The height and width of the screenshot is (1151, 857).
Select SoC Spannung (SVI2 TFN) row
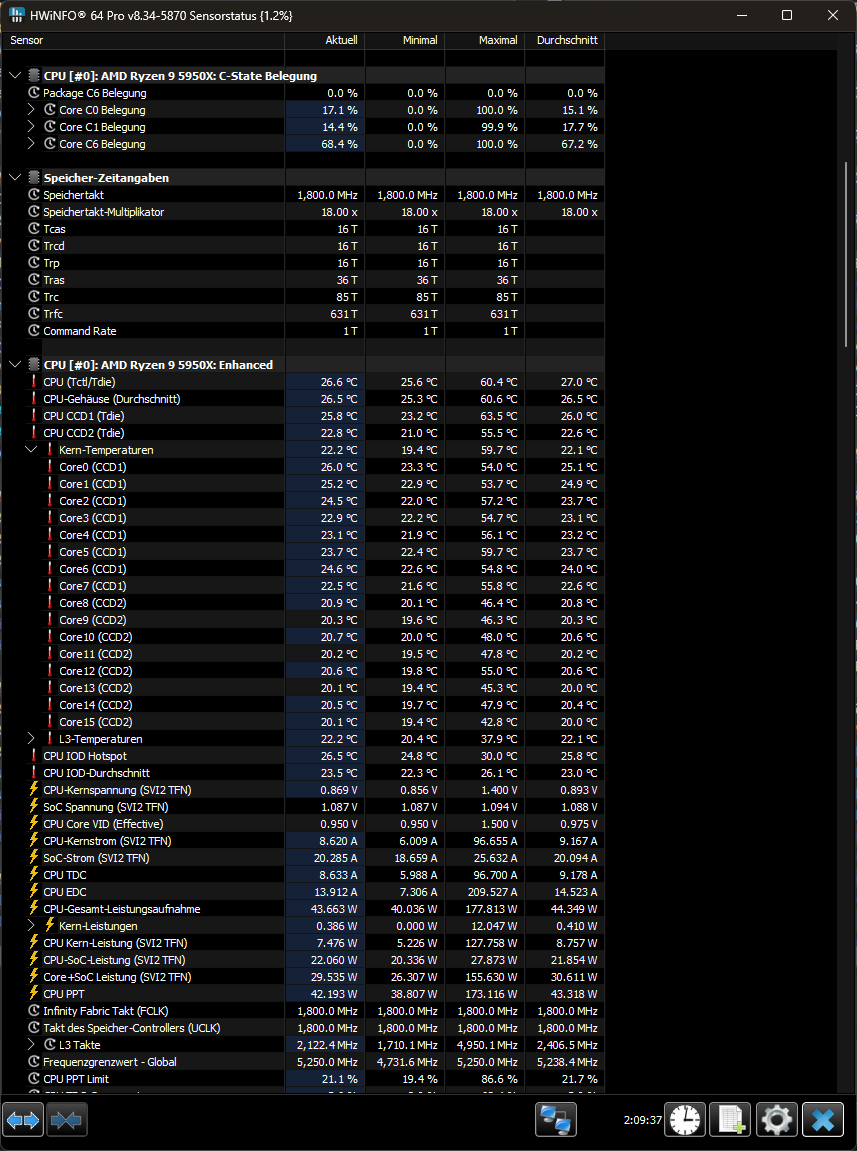coord(303,807)
